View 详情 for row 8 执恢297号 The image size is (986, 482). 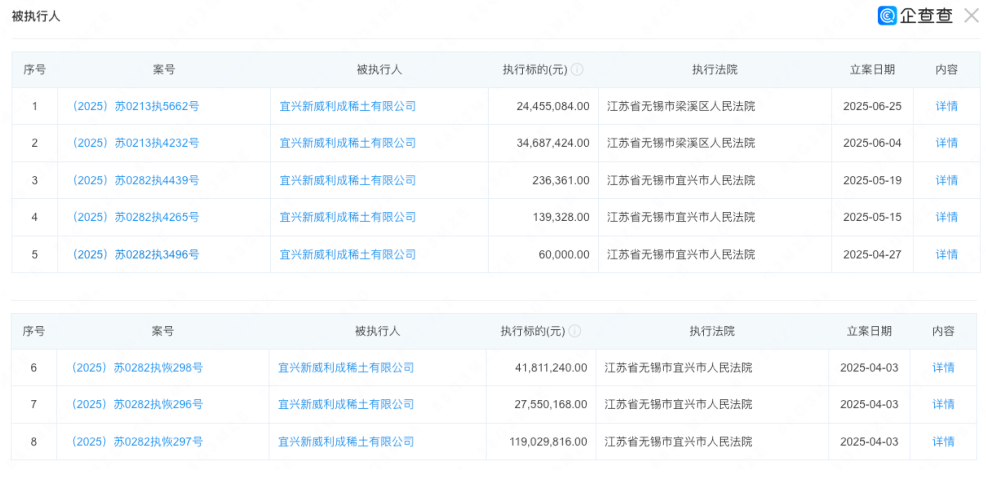click(943, 442)
